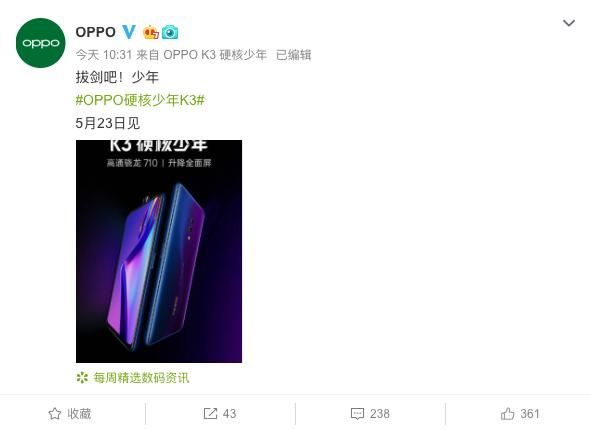Open reposts count 43
The width and height of the screenshot is (591, 430).
pos(230,414)
